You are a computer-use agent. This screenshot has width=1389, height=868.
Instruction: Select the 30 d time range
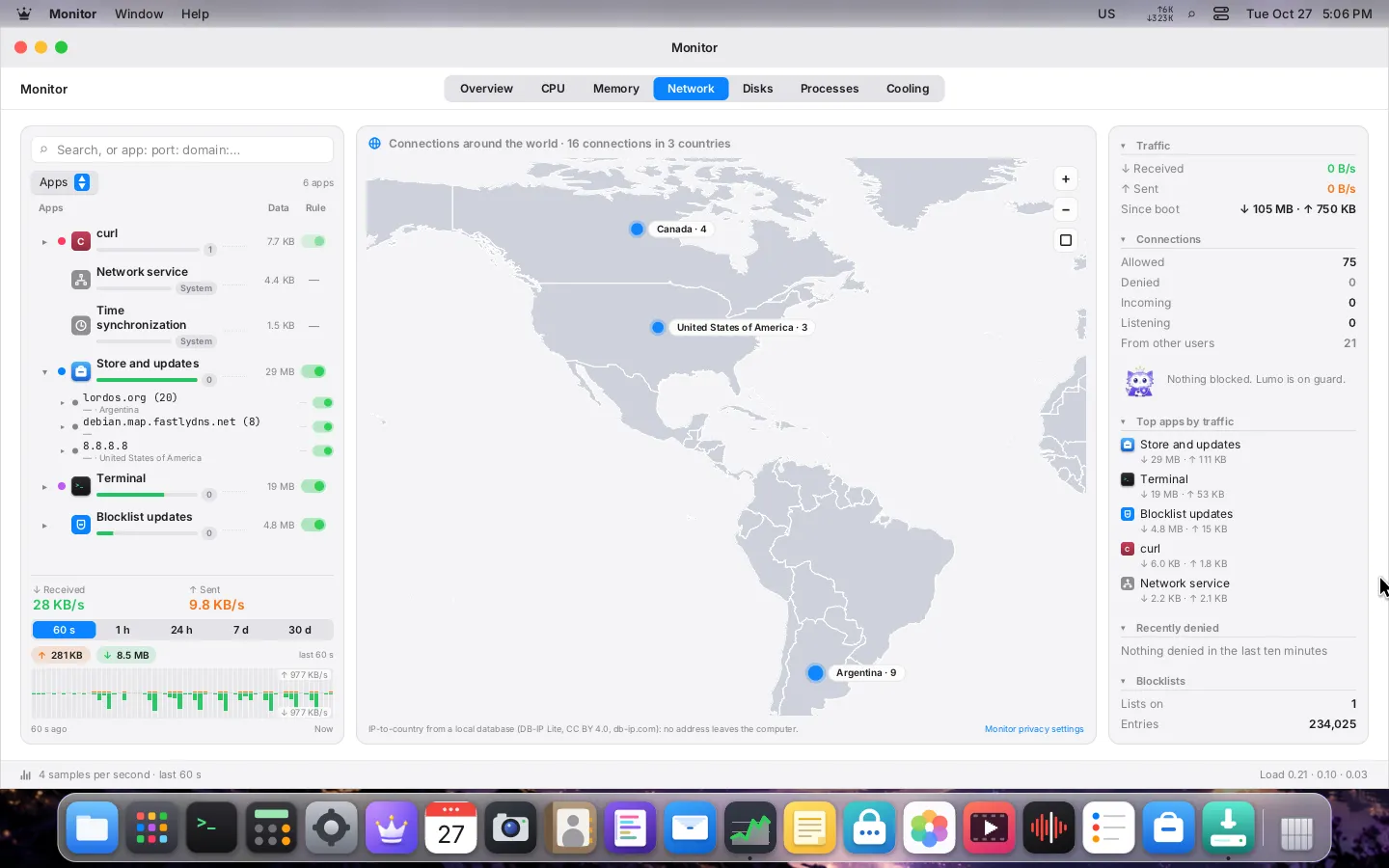point(300,630)
